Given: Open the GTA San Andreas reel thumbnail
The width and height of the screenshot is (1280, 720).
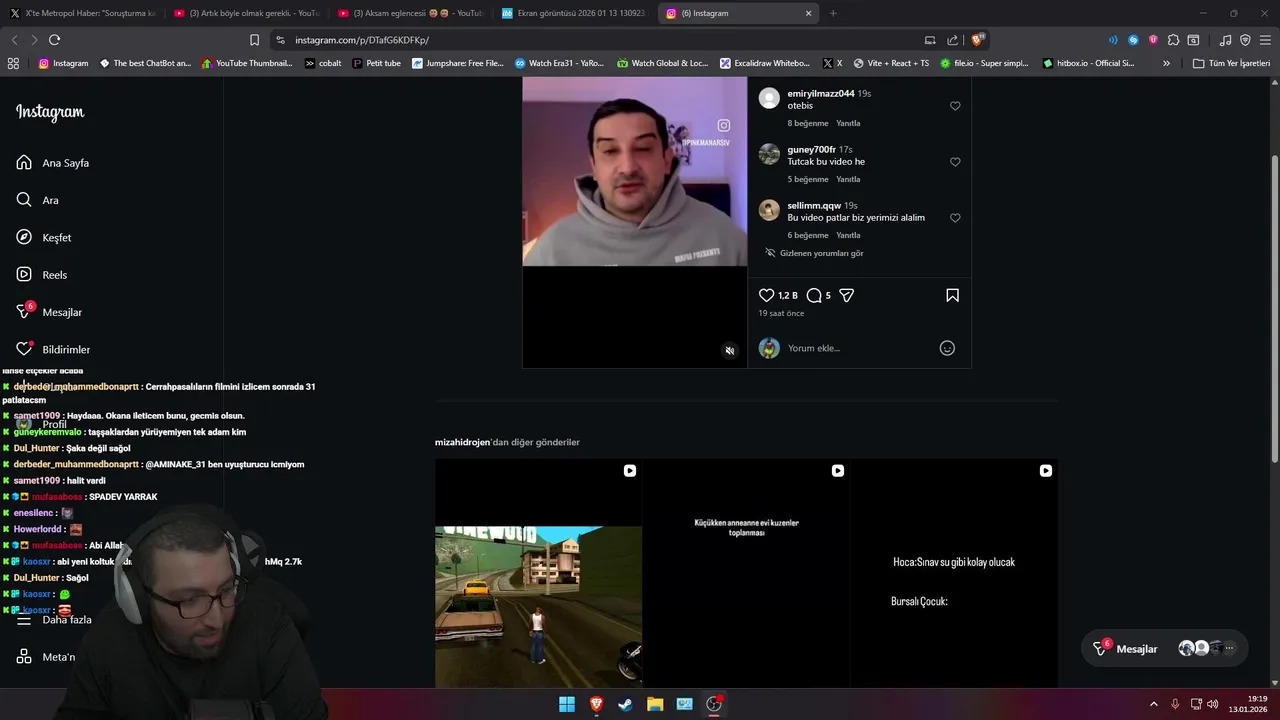Looking at the screenshot, I should (538, 574).
